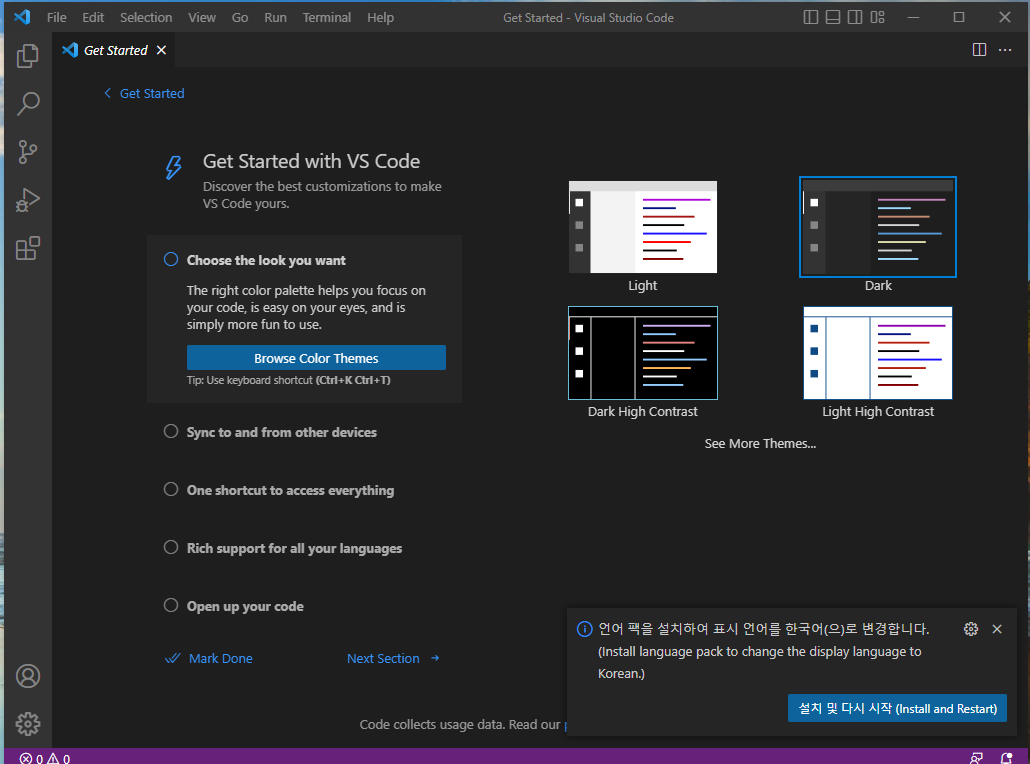
Task: Choose the Dark High Contrast theme preview
Action: click(642, 353)
